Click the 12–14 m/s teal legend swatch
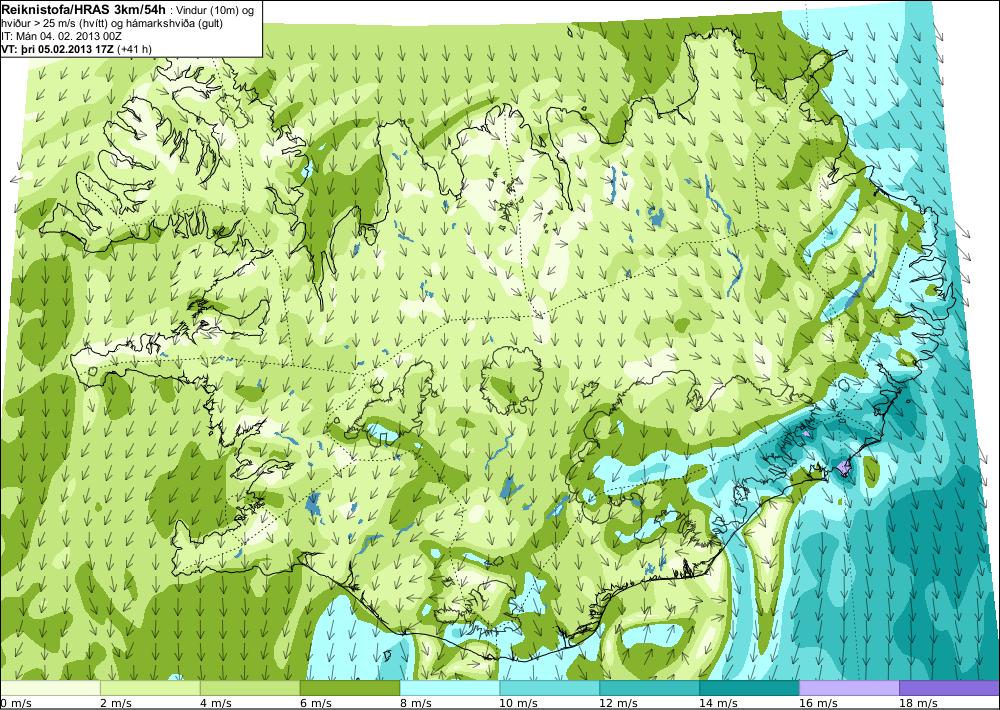Viewport: 1000px width, 710px height. pos(649,688)
